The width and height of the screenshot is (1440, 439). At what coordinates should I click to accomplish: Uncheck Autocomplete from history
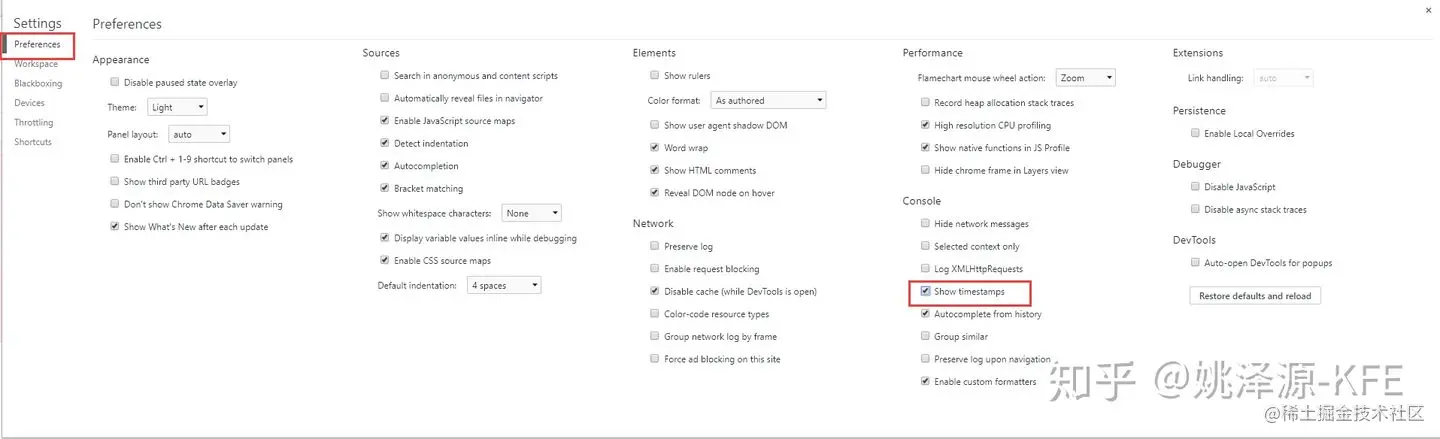(x=925, y=314)
